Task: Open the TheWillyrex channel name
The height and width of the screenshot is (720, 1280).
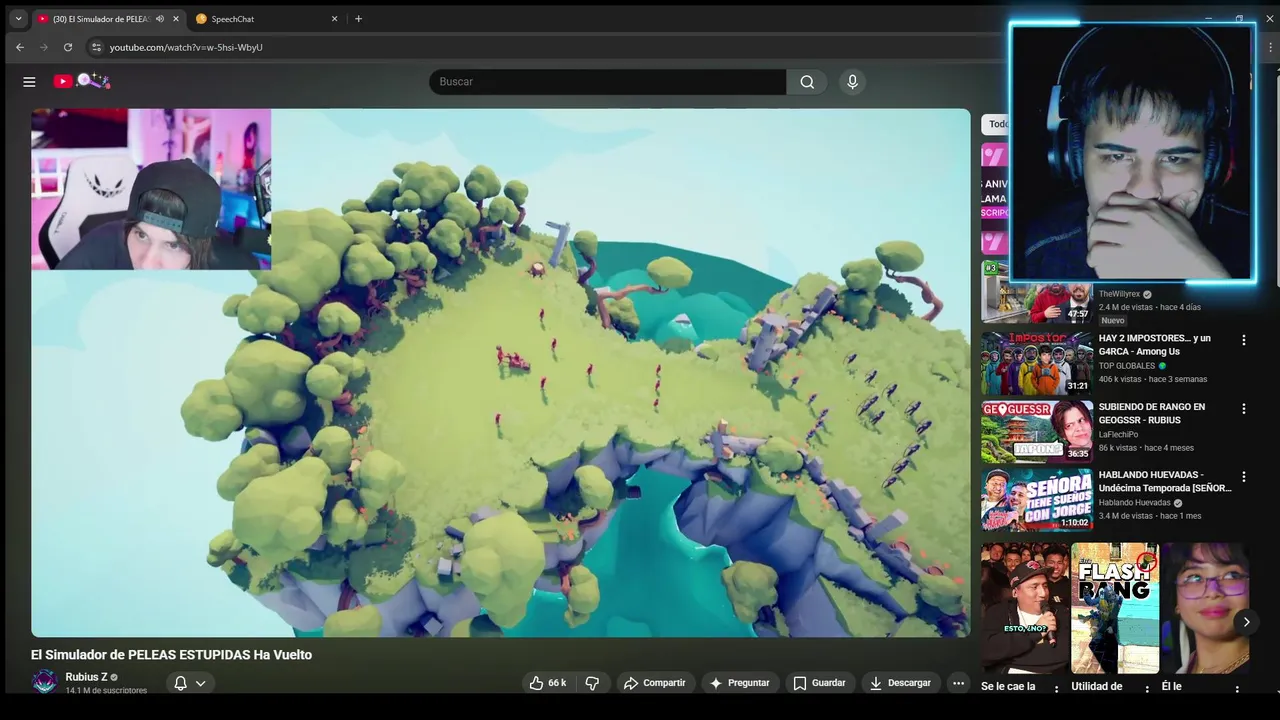Action: coord(1119,294)
